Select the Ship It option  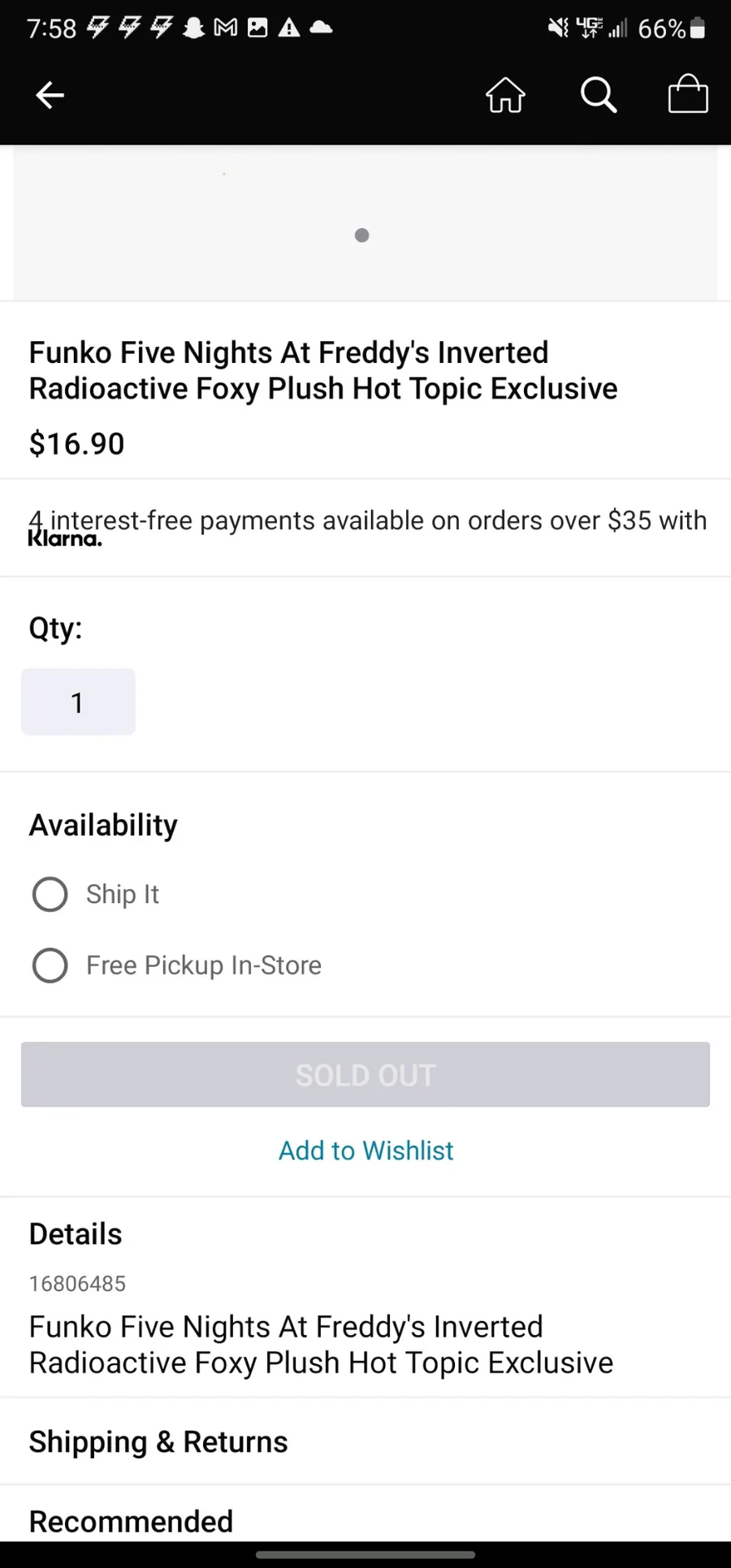point(50,894)
